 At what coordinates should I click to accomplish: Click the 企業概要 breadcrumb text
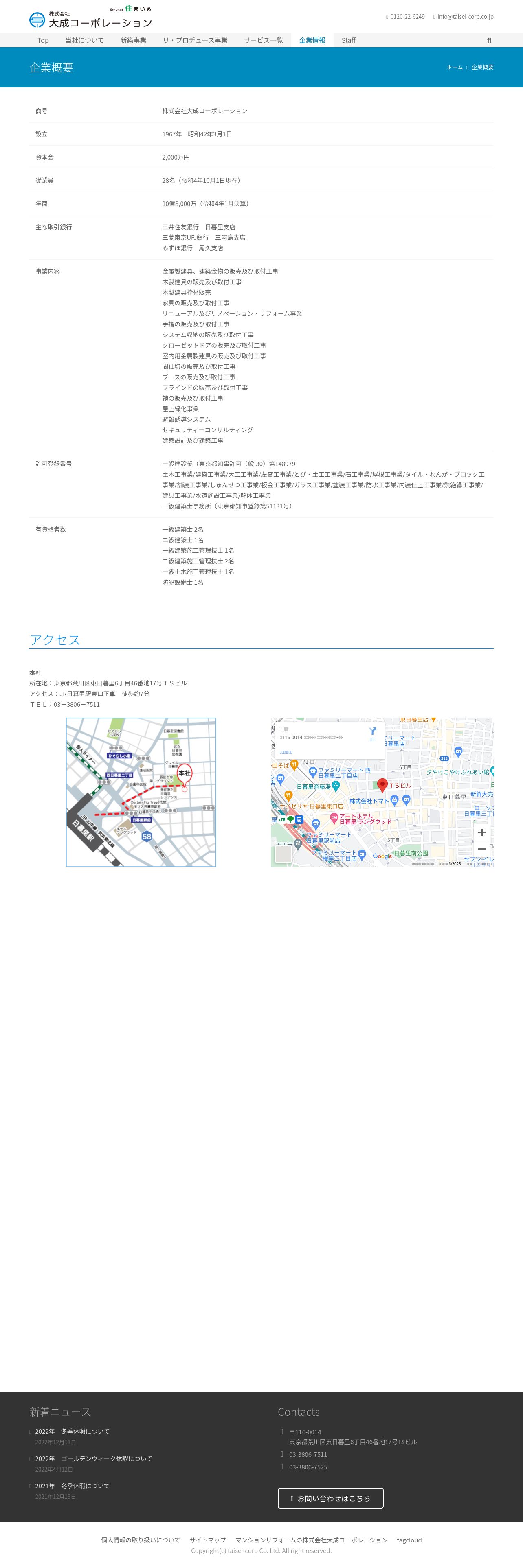483,67
